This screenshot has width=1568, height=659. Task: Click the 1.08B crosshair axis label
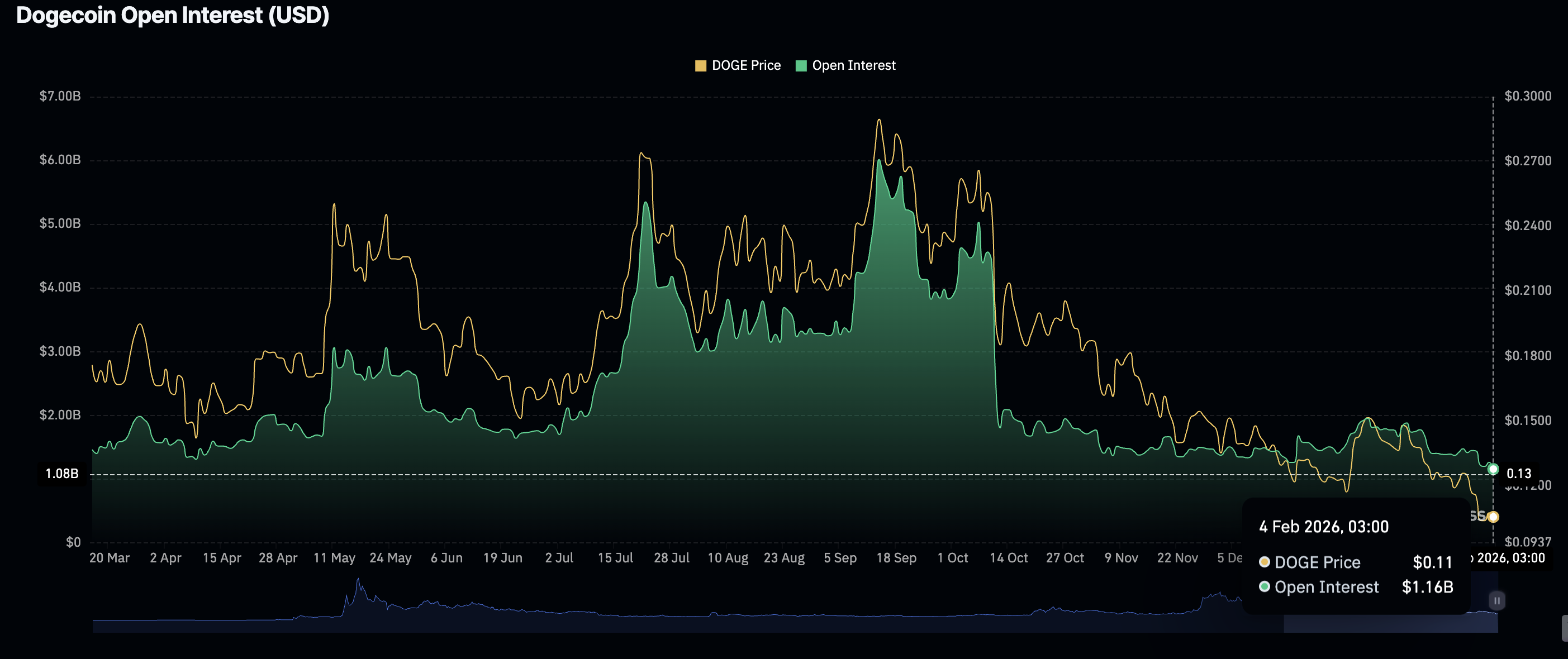(62, 474)
